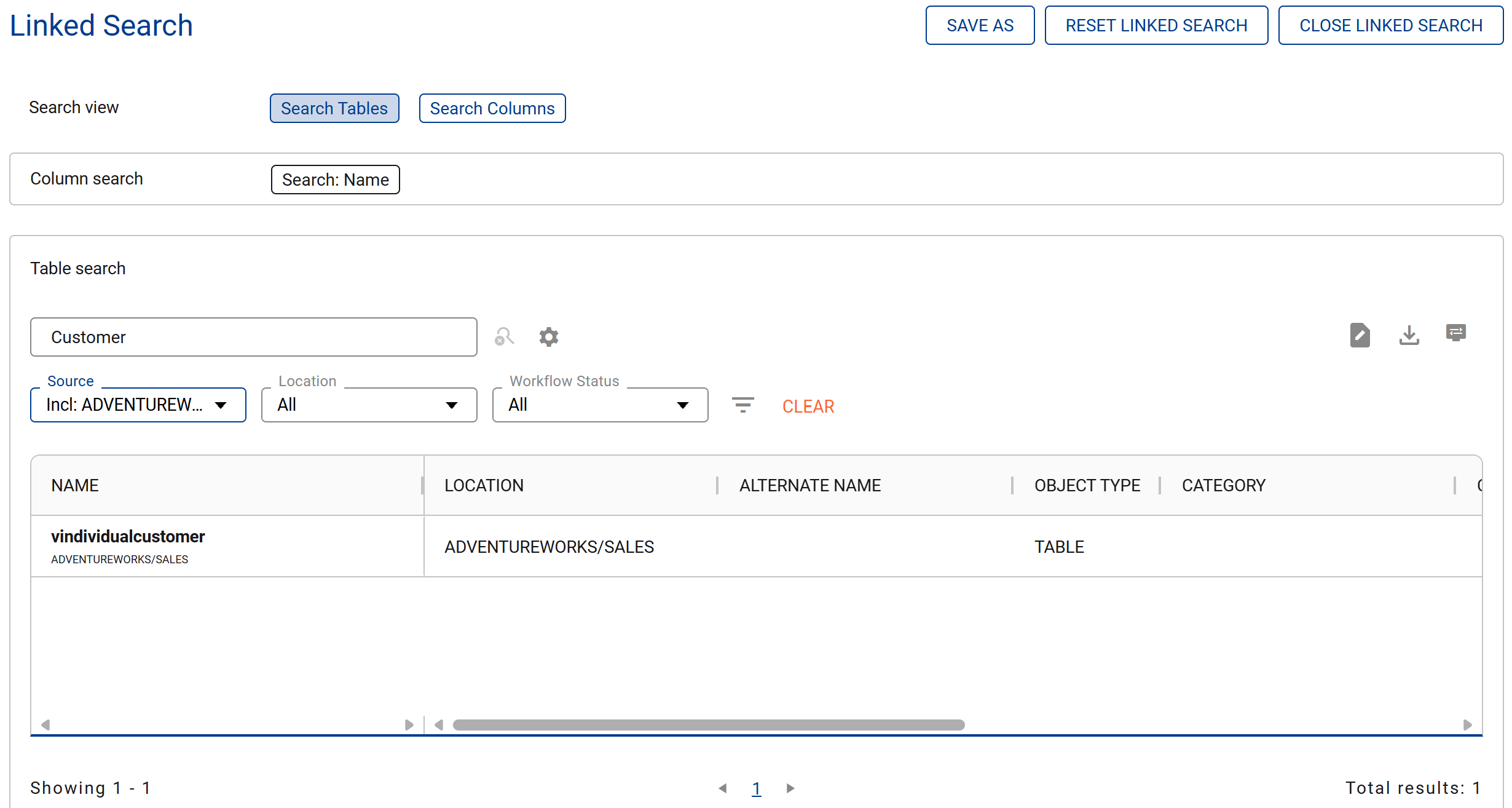Click the SAVE AS button

coord(980,25)
